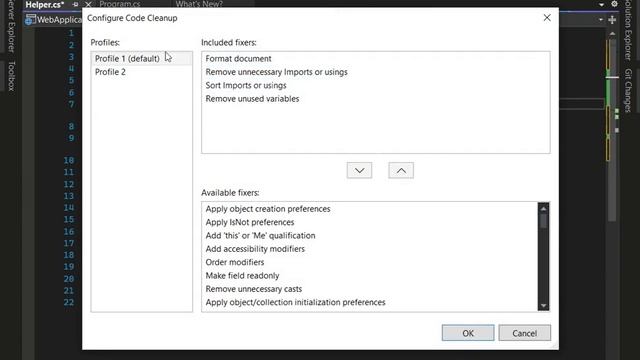640x360 pixels.
Task: Dismiss dialog with Cancel button
Action: [524, 333]
